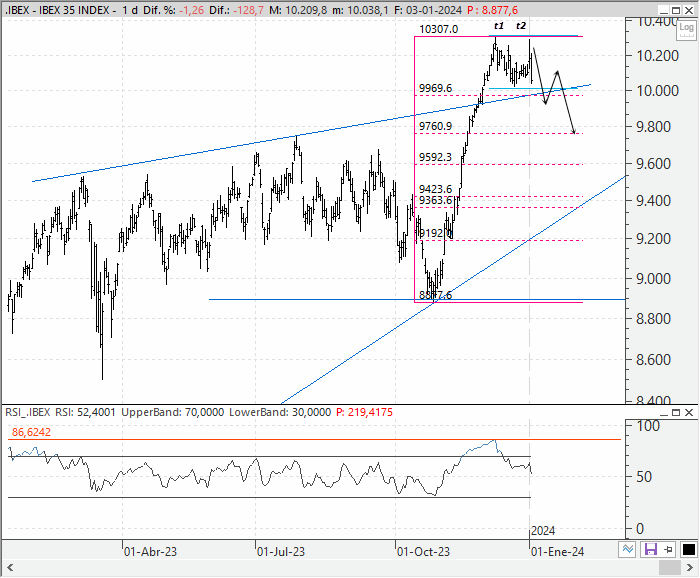The image size is (700, 578).
Task: Click the red 'P: 219,4175' RSI value
Action: (364, 412)
